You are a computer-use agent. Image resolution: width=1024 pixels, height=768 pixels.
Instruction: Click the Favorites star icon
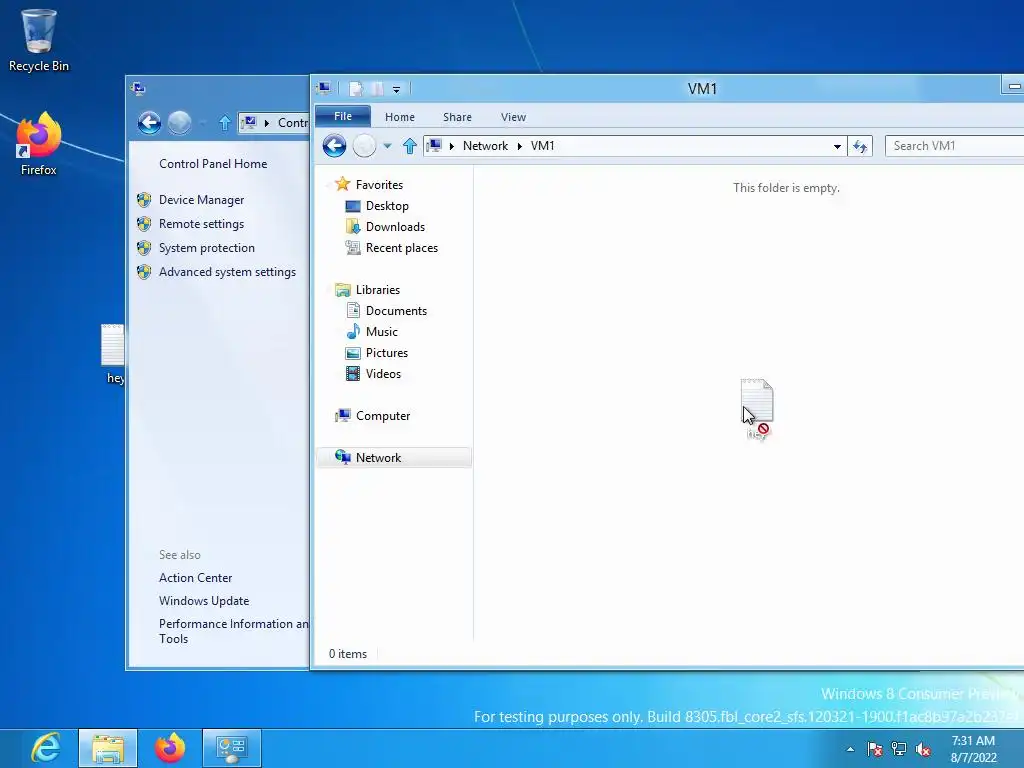pyautogui.click(x=342, y=184)
